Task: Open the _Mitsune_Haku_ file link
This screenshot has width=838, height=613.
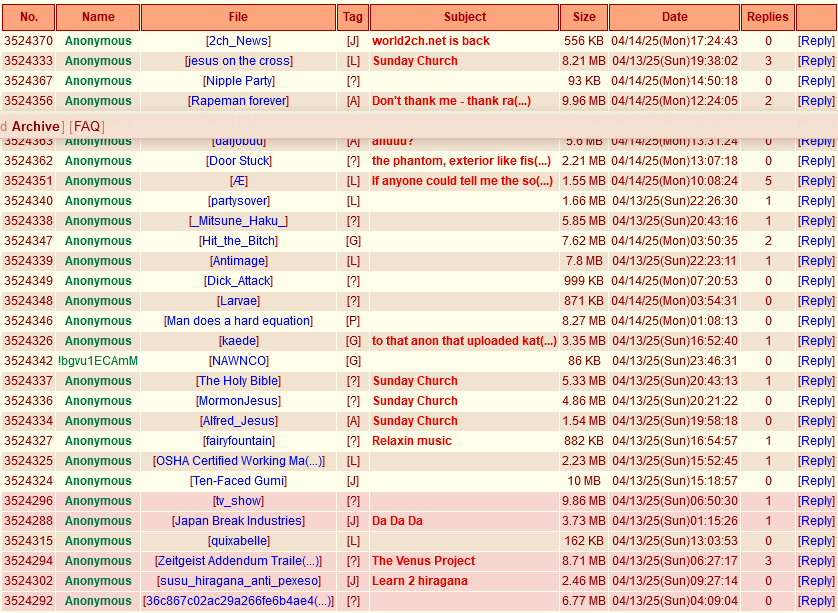Action: (238, 221)
